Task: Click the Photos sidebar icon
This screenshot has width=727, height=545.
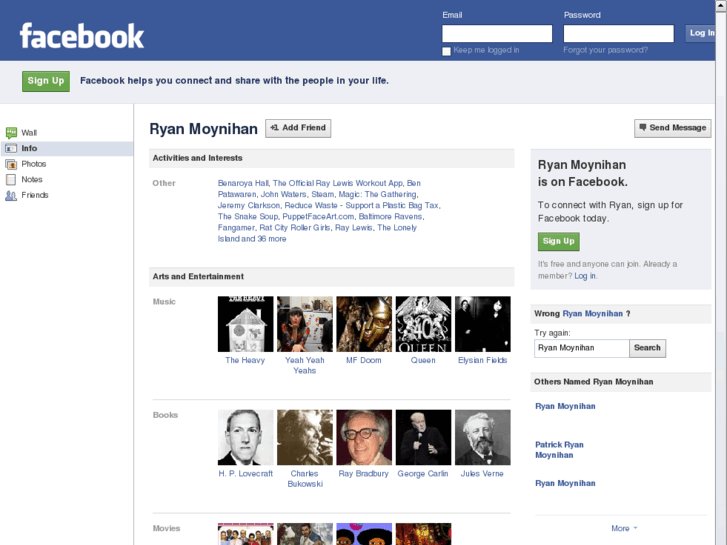Action: tap(11, 164)
